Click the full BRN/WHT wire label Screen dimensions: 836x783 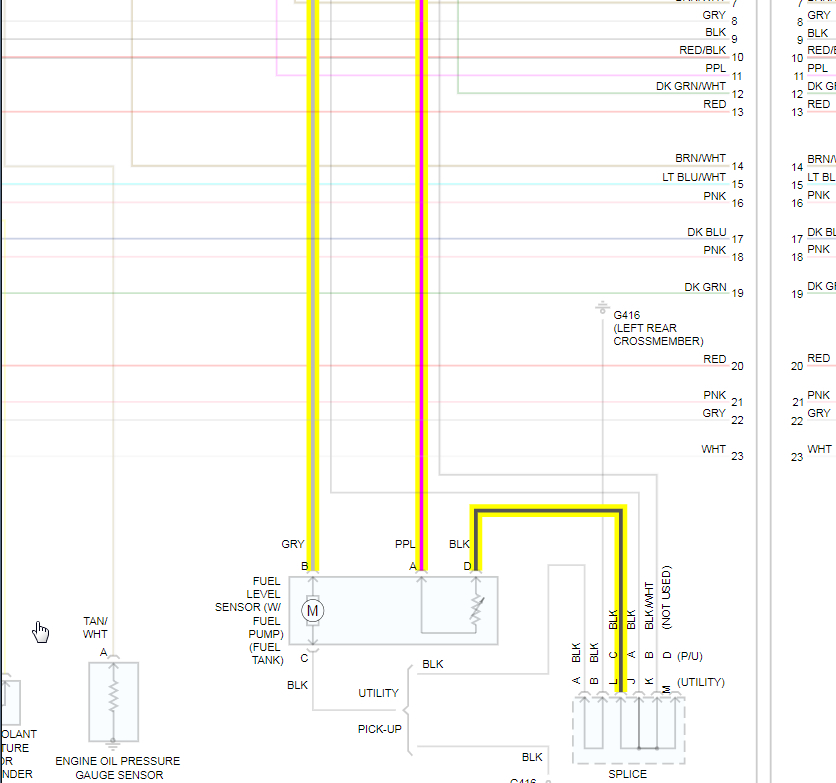click(x=700, y=158)
